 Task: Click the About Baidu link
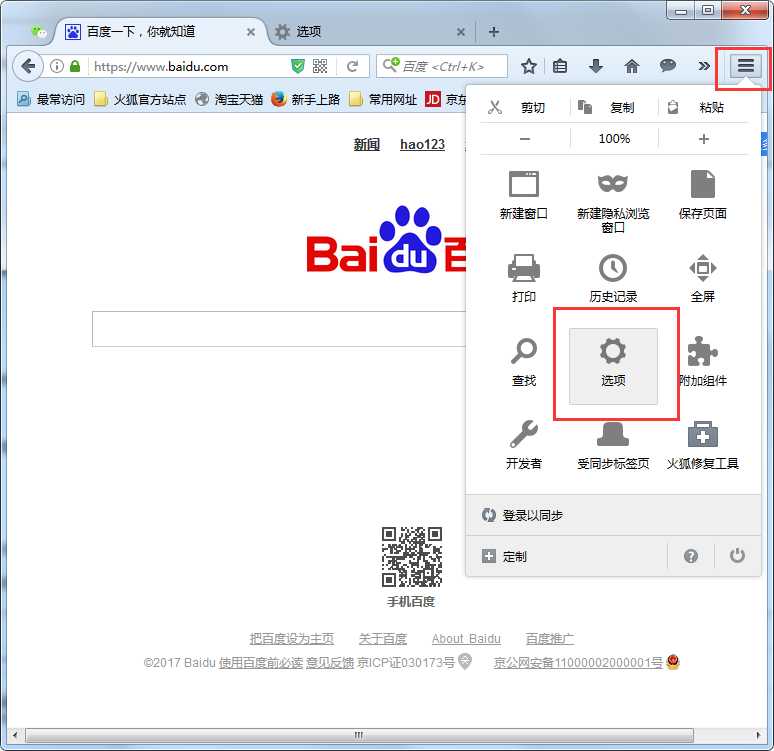(x=466, y=638)
